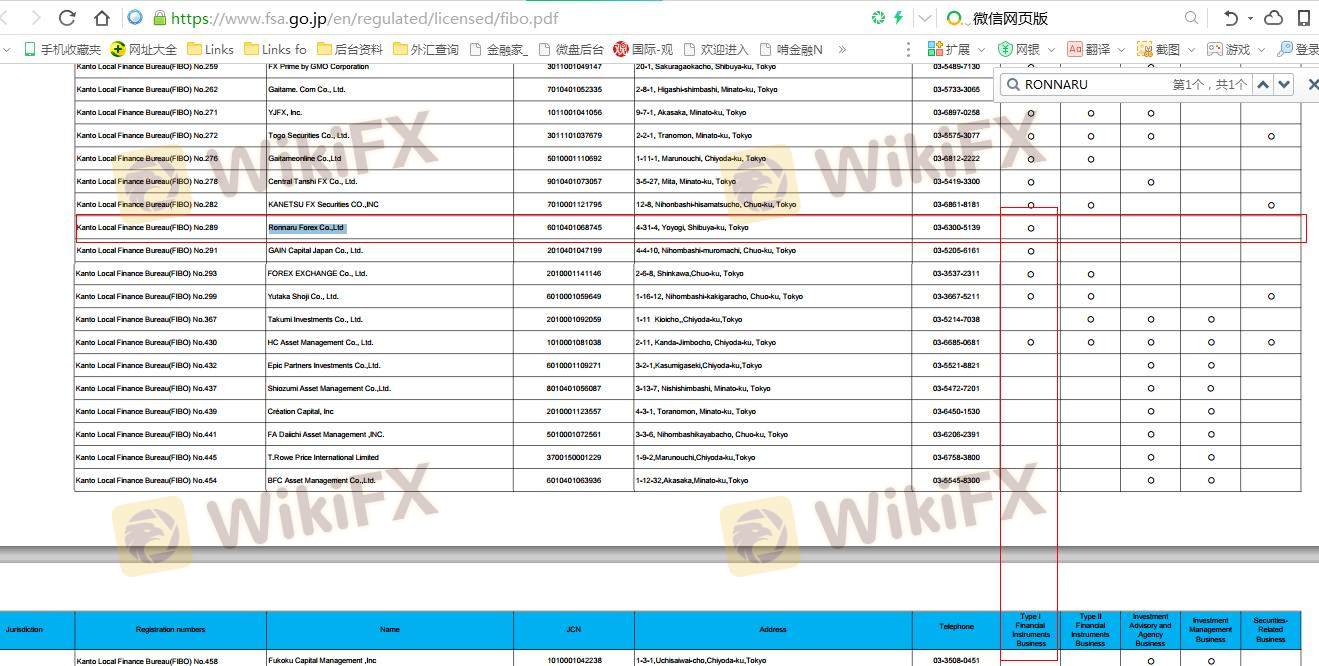Click the 手机收藏夹 mobile favorites icon

point(30,49)
